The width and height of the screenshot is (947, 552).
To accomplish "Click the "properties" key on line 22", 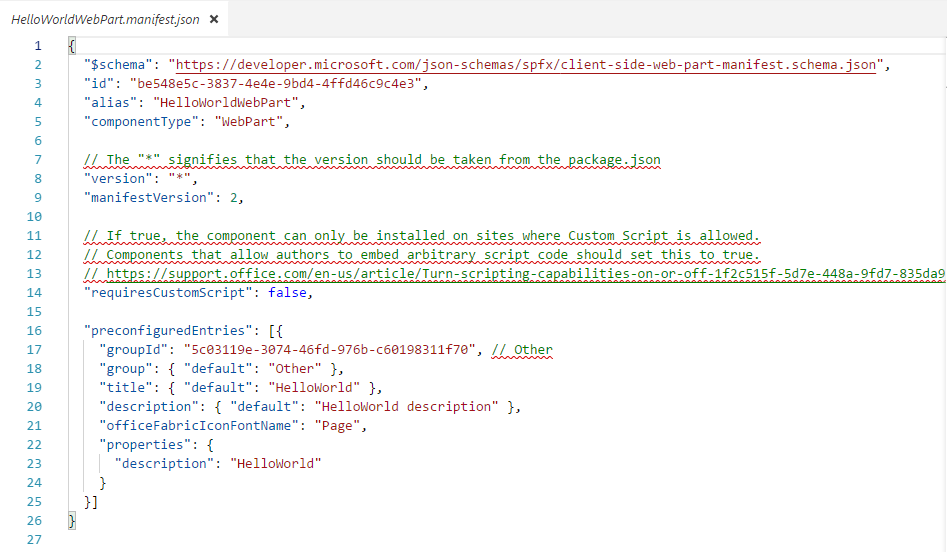I will [143, 445].
